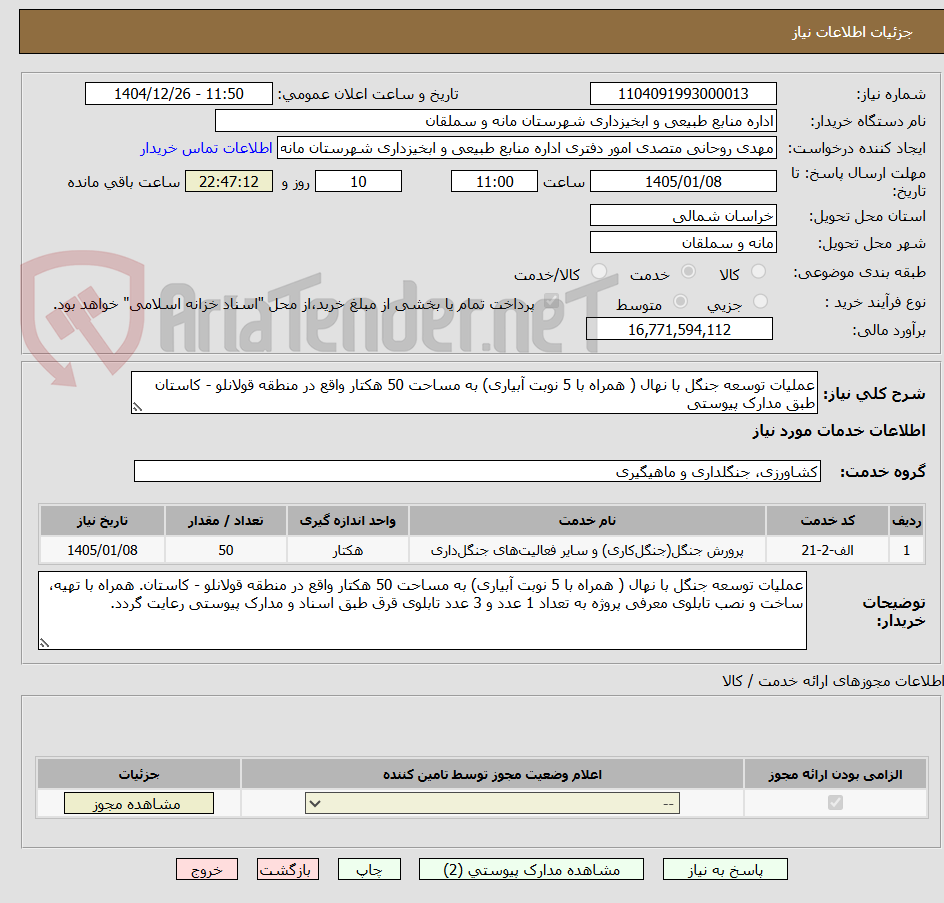Screen dimensions: 944x903
Task: Click the بازگشت back button
Action: [x=287, y=870]
